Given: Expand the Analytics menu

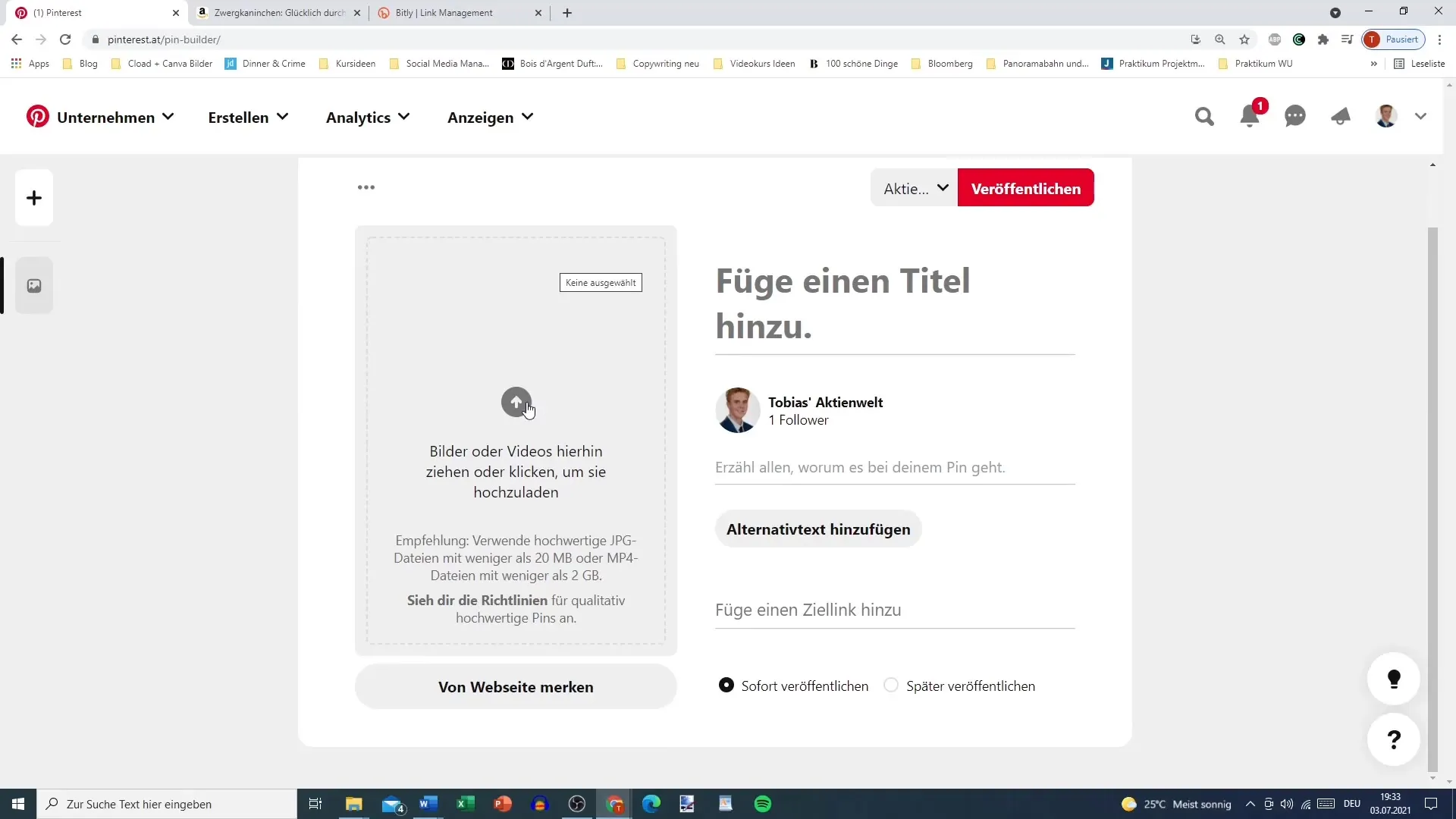Looking at the screenshot, I should click(x=368, y=118).
